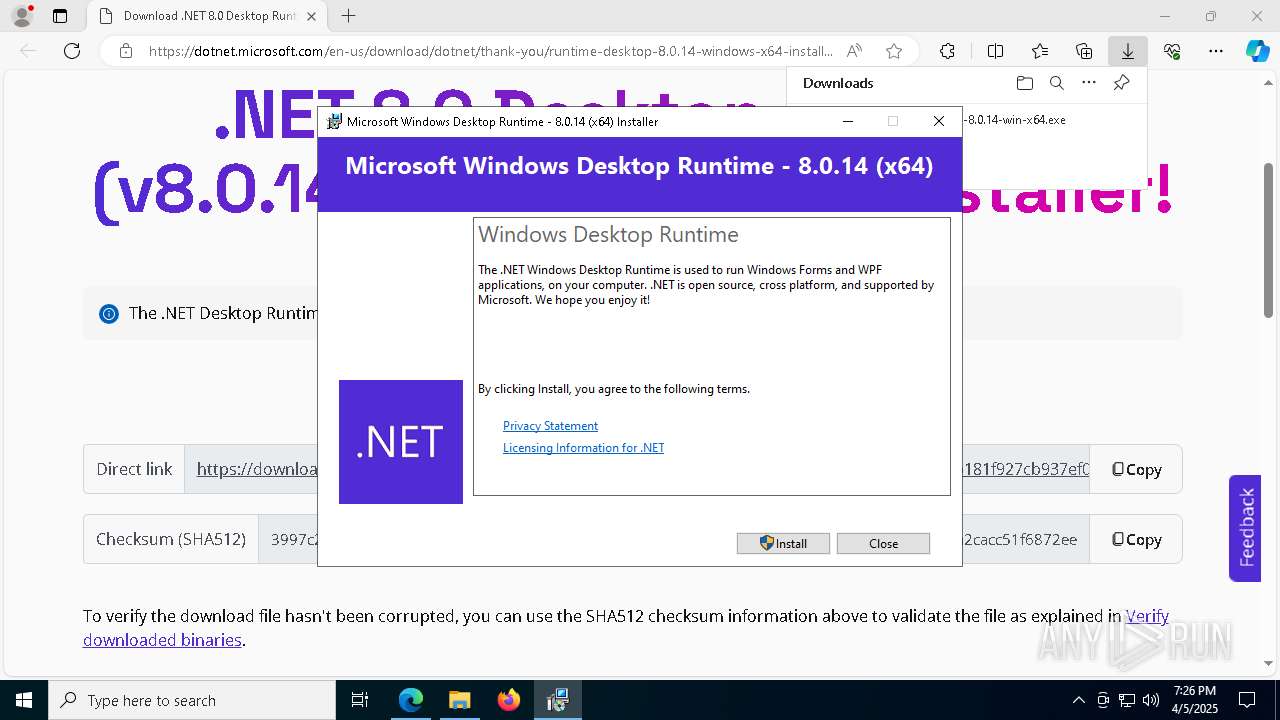Toggle the Downloads toolbar button
The height and width of the screenshot is (720, 1280).
(x=1128, y=51)
